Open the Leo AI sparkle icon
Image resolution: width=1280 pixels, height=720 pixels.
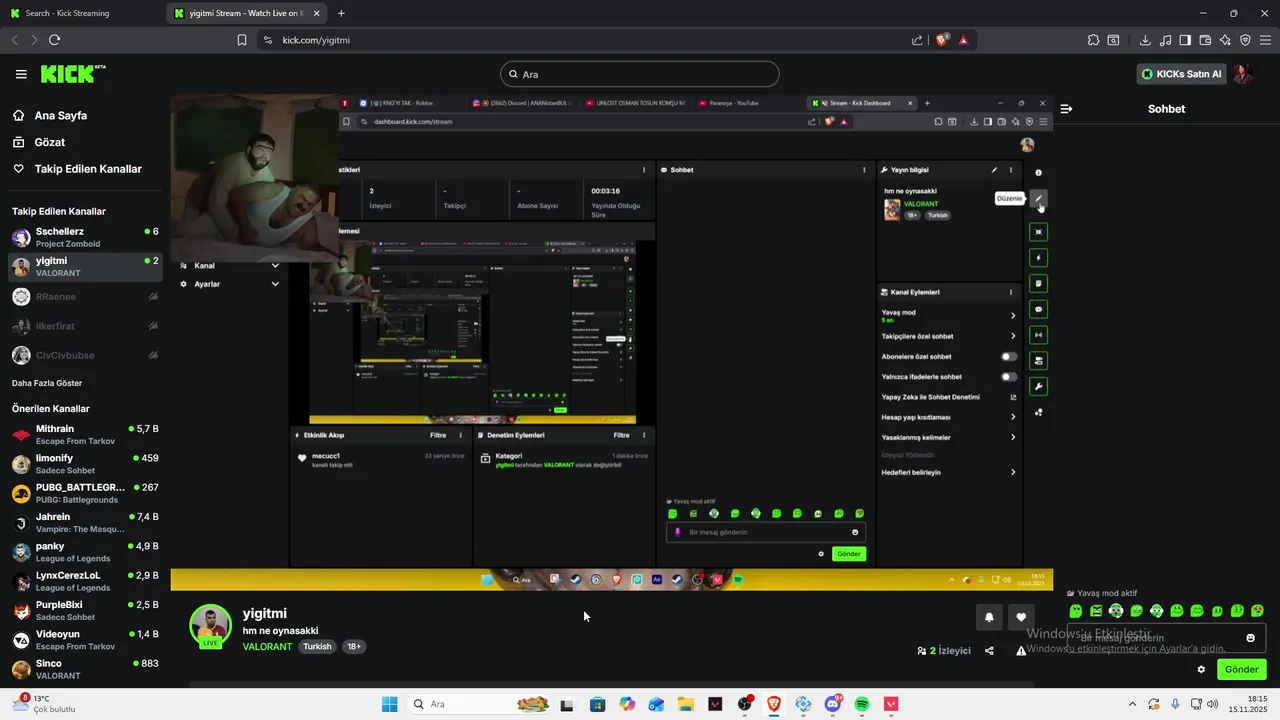point(1225,40)
